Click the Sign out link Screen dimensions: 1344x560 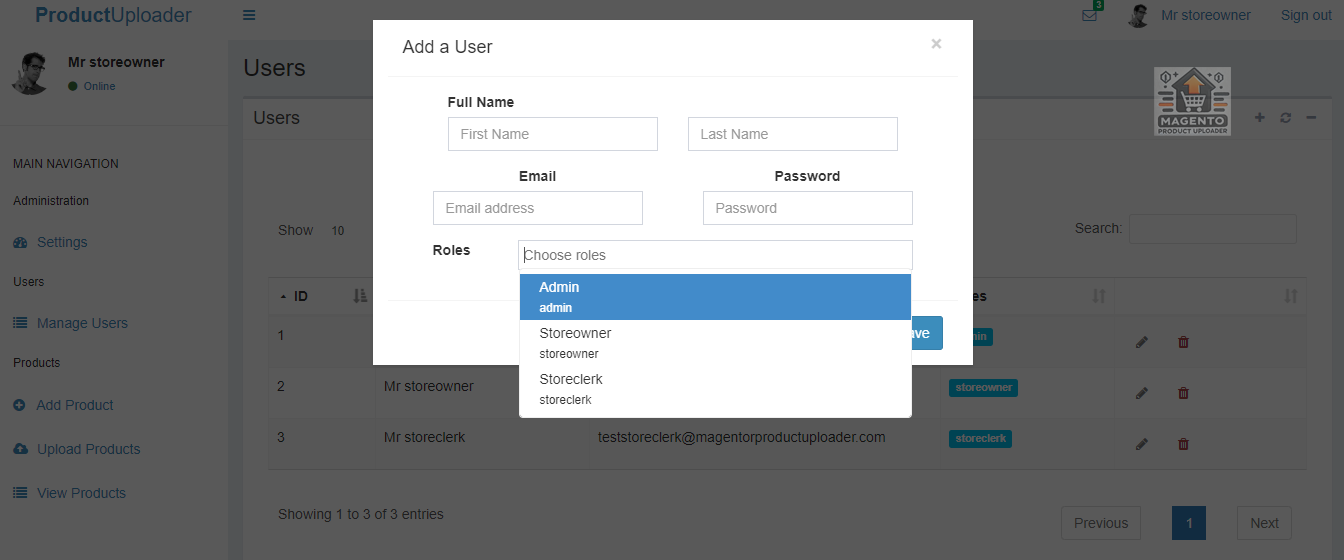(x=1306, y=15)
